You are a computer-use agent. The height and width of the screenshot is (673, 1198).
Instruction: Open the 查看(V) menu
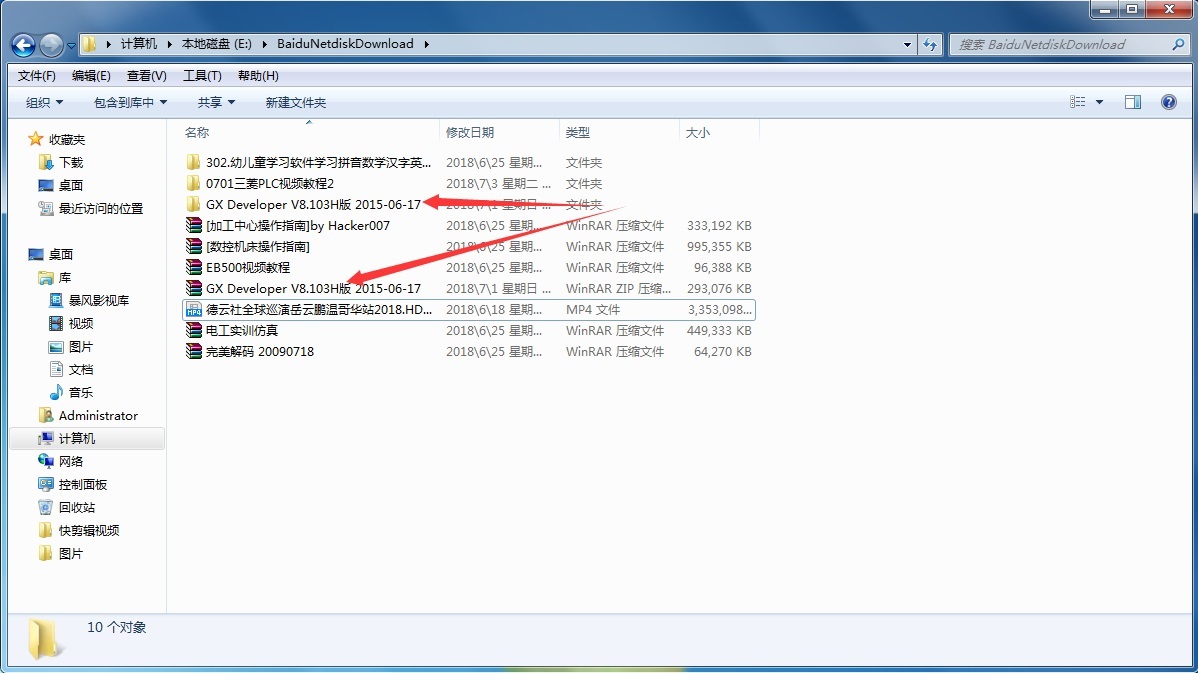point(143,75)
